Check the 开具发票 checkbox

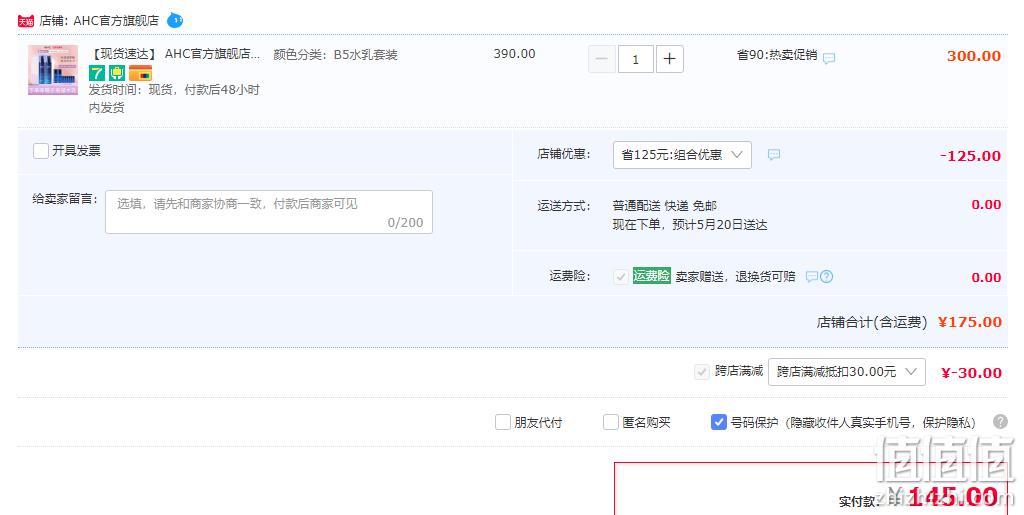(x=40, y=151)
